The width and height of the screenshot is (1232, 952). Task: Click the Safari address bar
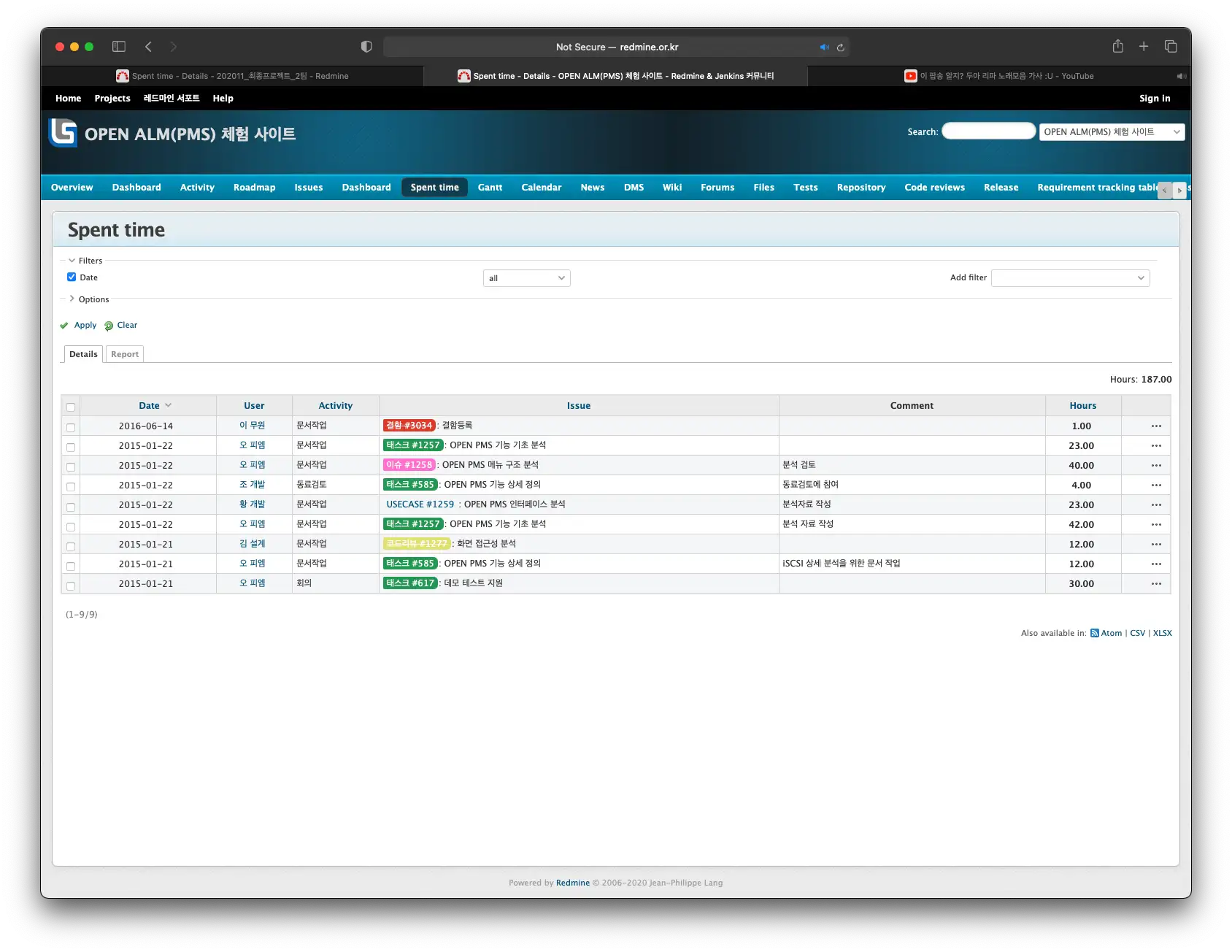tap(617, 47)
